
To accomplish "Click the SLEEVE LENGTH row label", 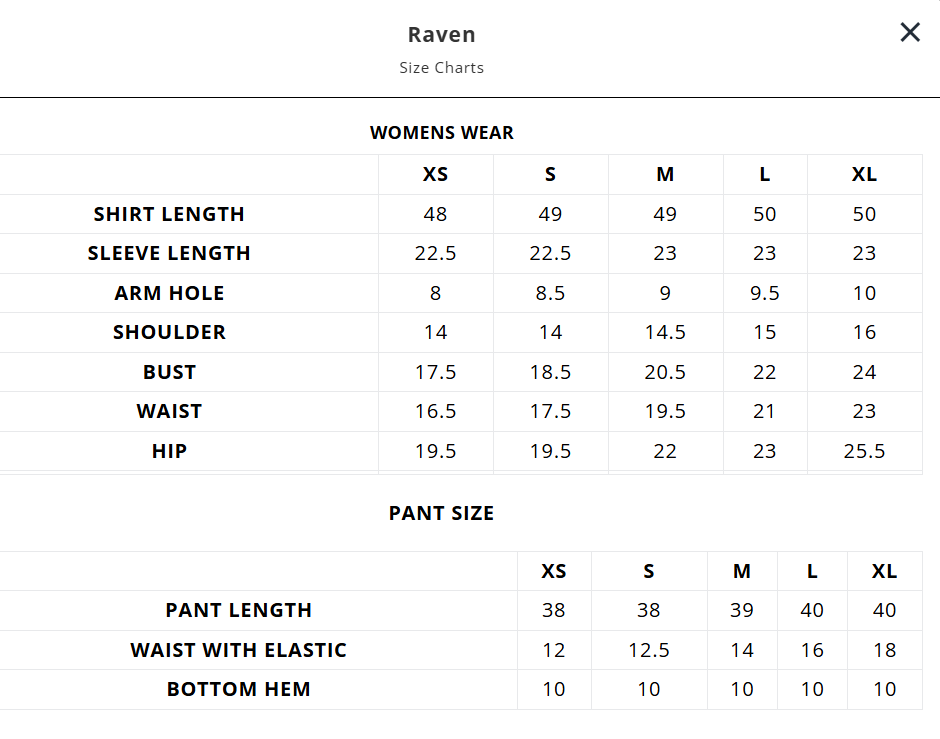I will coord(169,253).
